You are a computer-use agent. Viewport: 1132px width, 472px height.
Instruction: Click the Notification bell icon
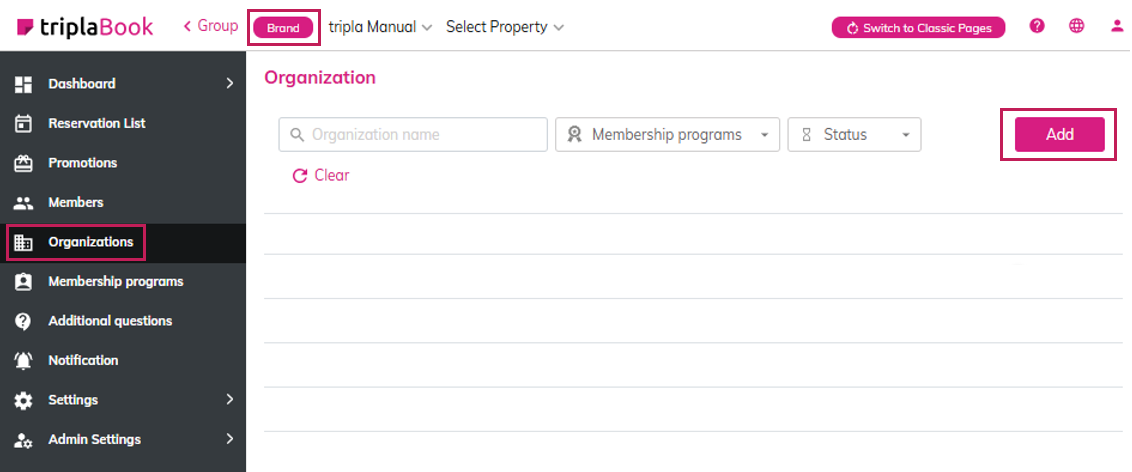pos(24,361)
